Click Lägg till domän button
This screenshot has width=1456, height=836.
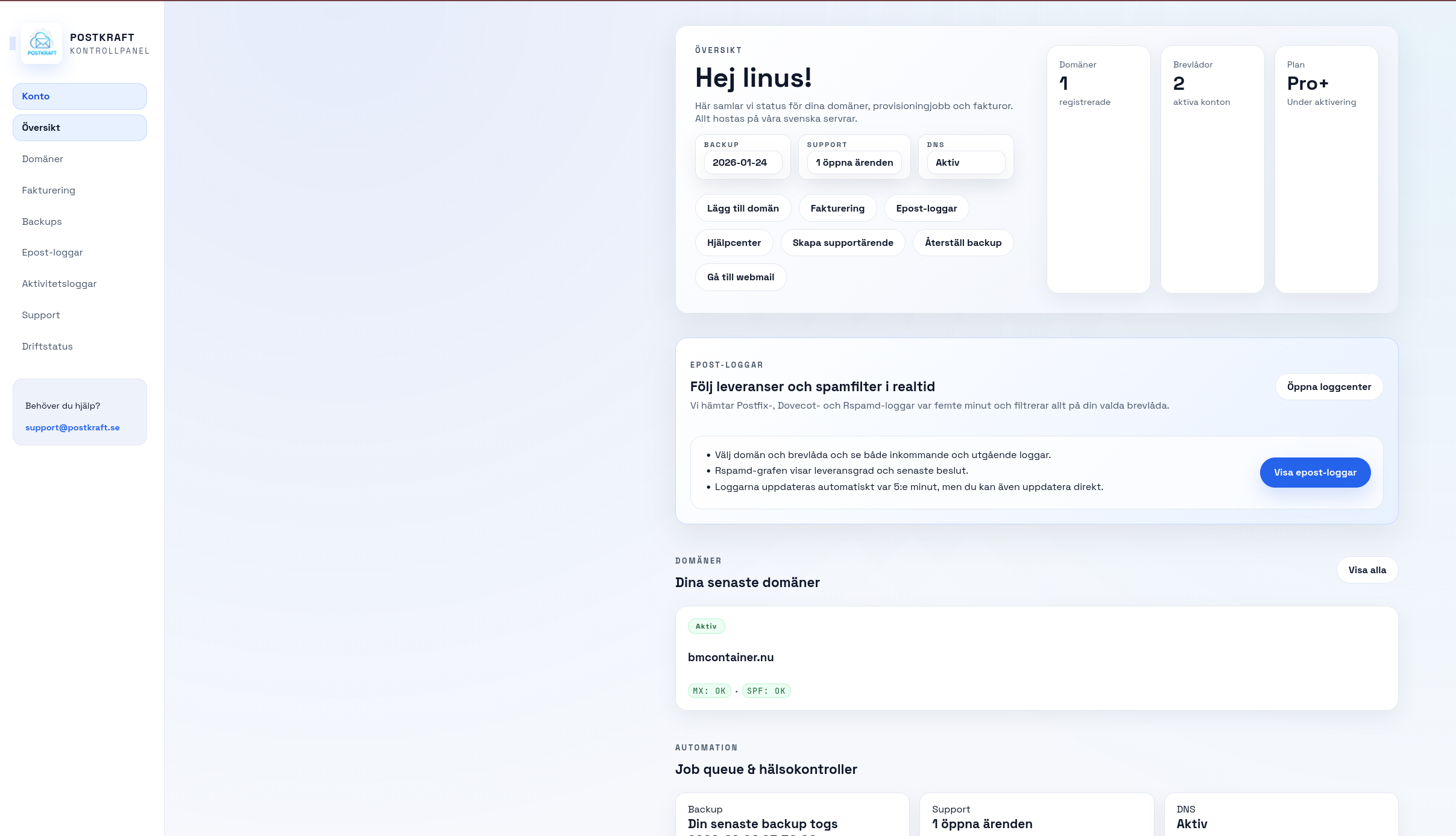(742, 209)
